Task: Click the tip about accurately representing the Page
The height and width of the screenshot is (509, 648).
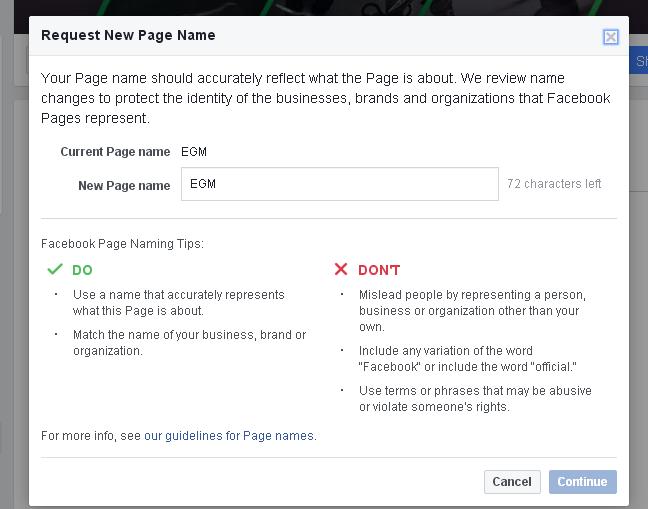Action: pyautogui.click(x=178, y=303)
